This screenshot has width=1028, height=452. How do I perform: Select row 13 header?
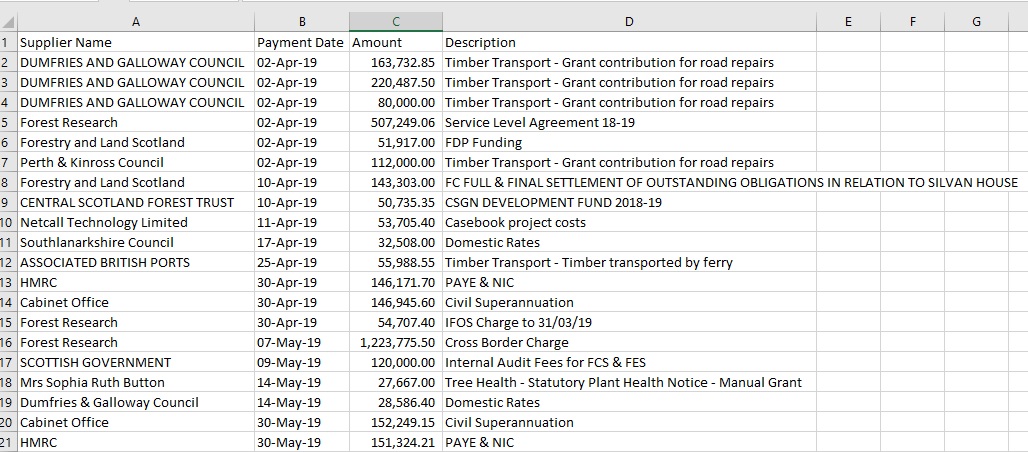pyautogui.click(x=8, y=282)
